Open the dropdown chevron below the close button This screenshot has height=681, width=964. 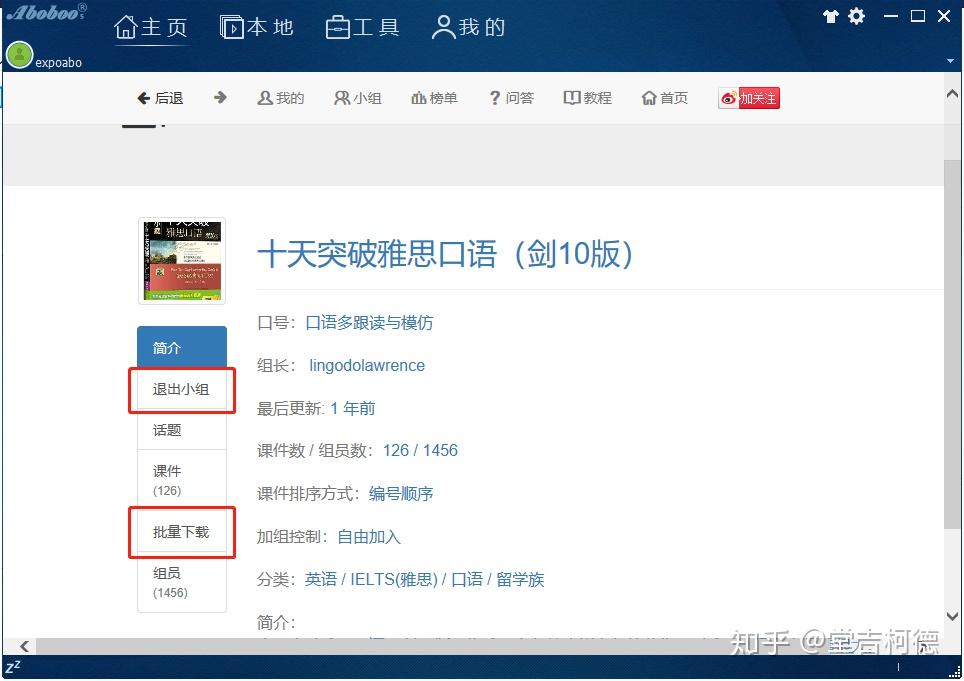(x=950, y=60)
